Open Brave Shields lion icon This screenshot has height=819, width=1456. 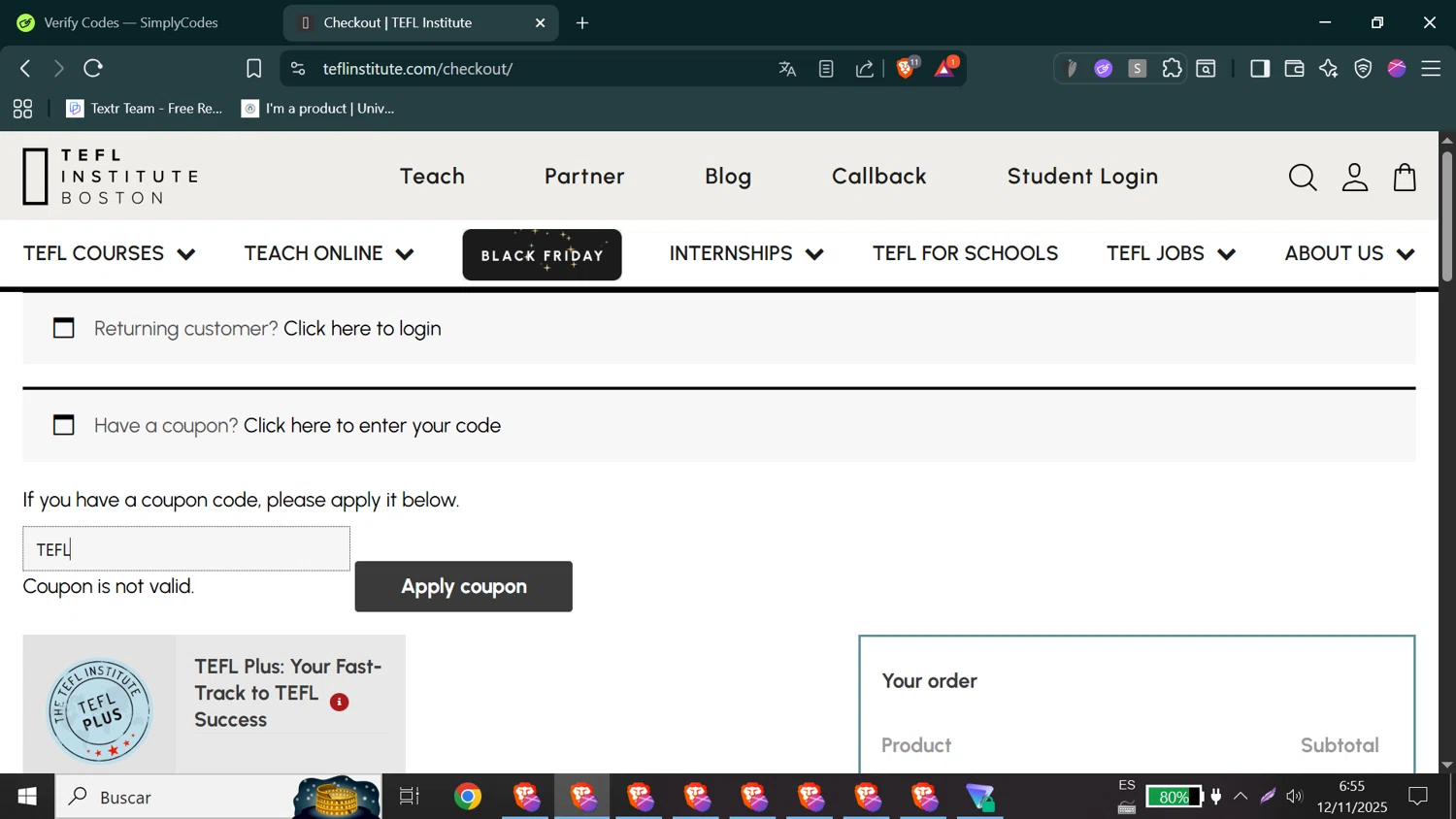[x=907, y=68]
